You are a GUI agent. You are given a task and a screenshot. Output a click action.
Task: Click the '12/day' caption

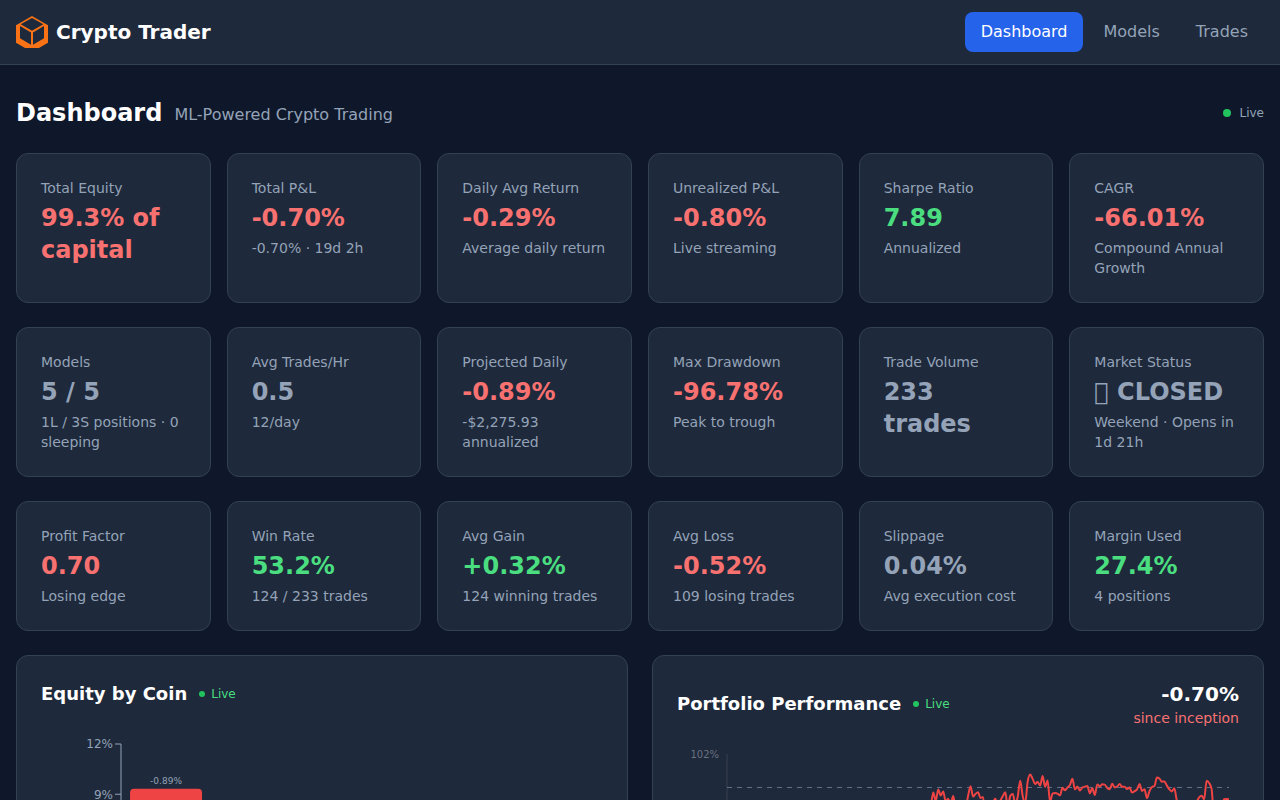[276, 422]
